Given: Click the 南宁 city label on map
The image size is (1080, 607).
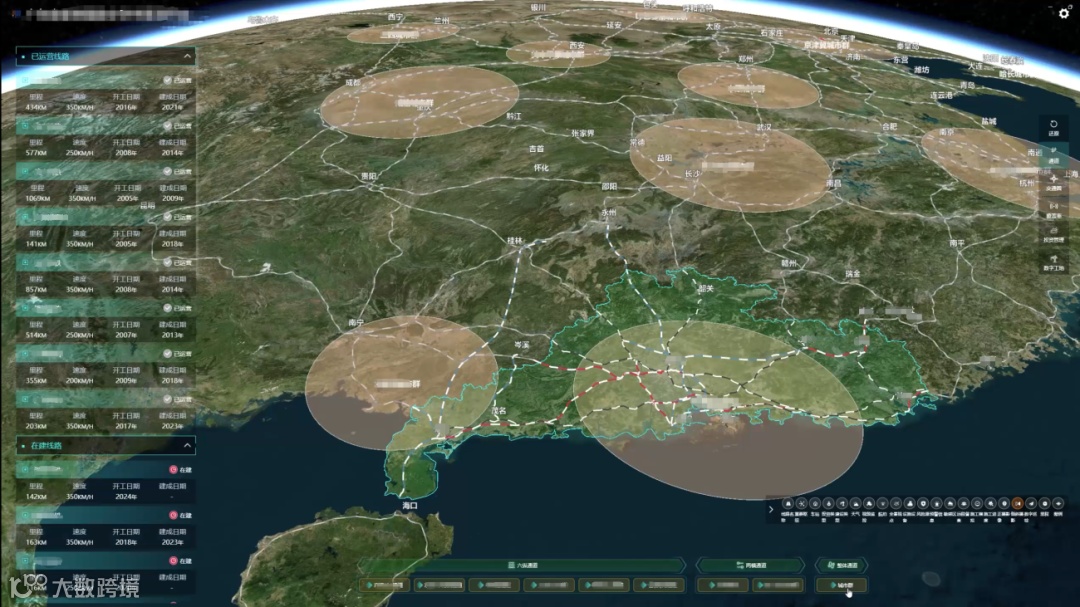Looking at the screenshot, I should pos(355,322).
